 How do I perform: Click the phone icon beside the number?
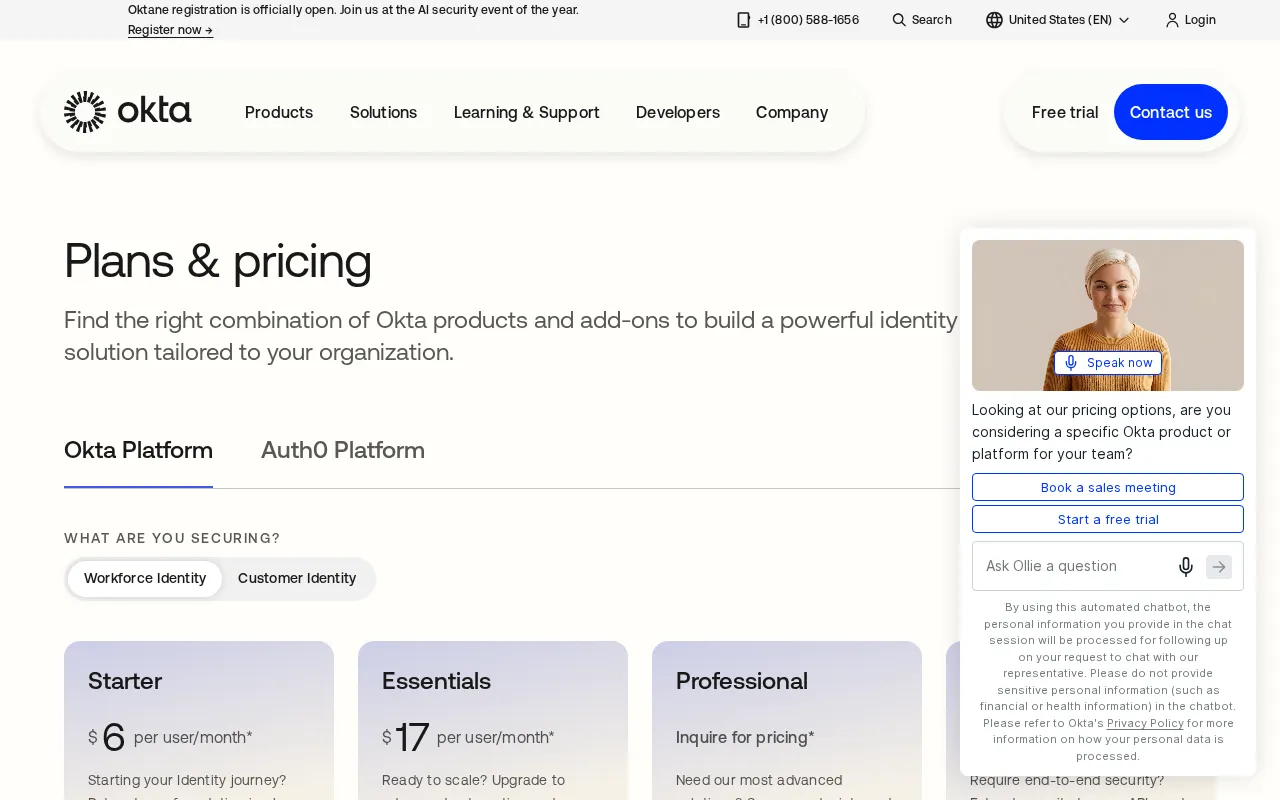tap(743, 20)
